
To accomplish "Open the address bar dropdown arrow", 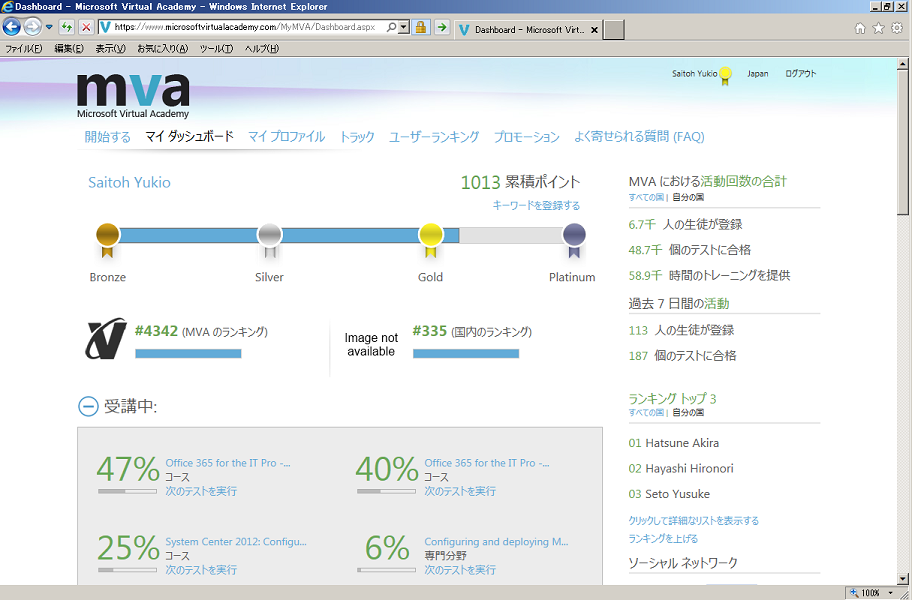I will [404, 28].
